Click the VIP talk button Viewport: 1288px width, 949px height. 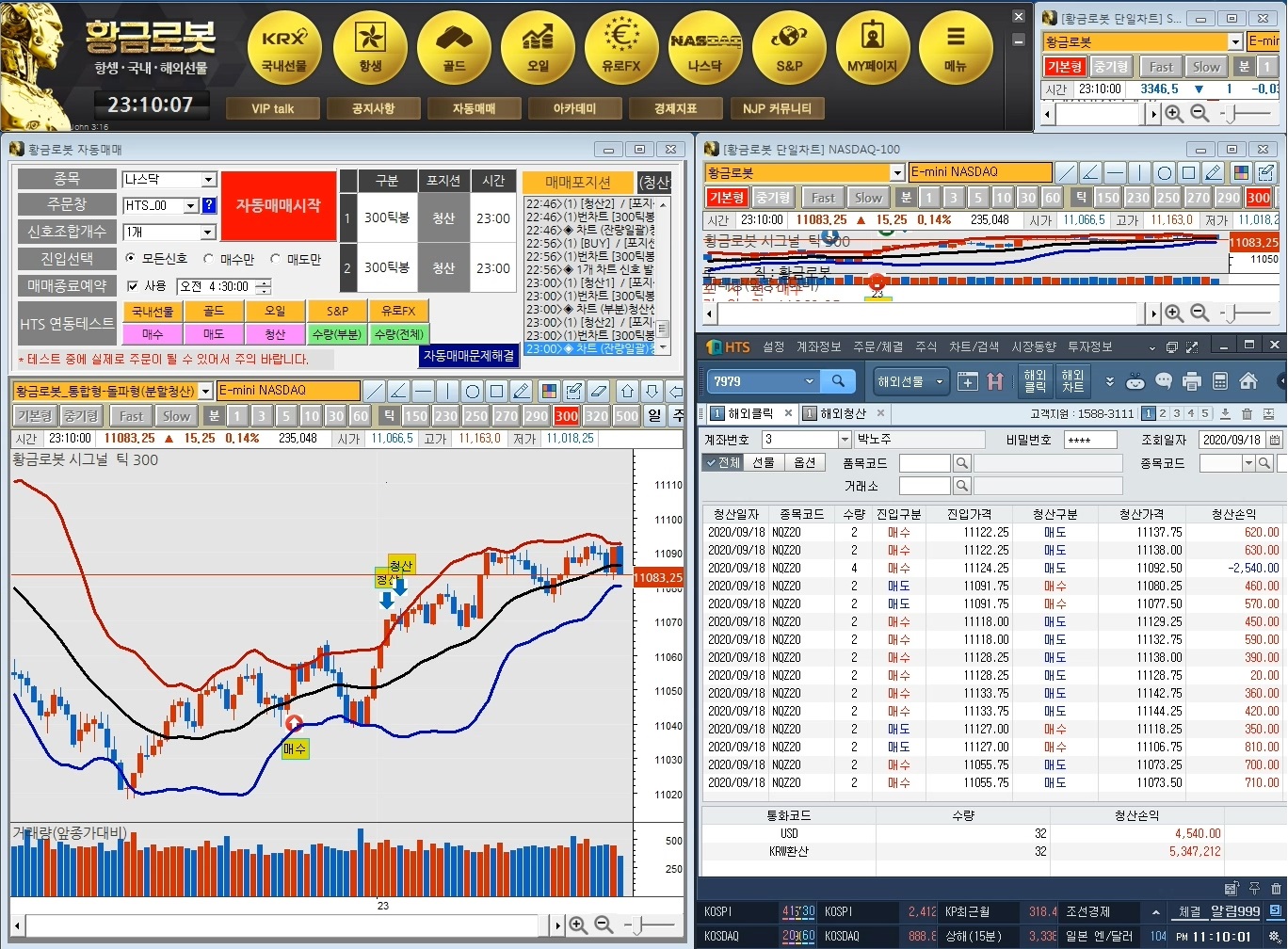click(272, 108)
